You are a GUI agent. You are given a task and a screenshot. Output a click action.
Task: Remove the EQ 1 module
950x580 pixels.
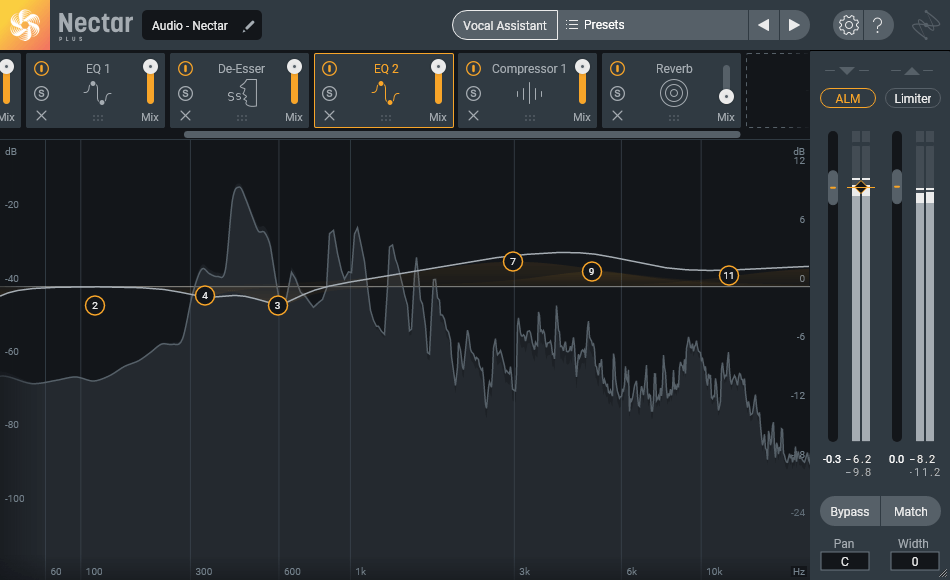[x=41, y=116]
